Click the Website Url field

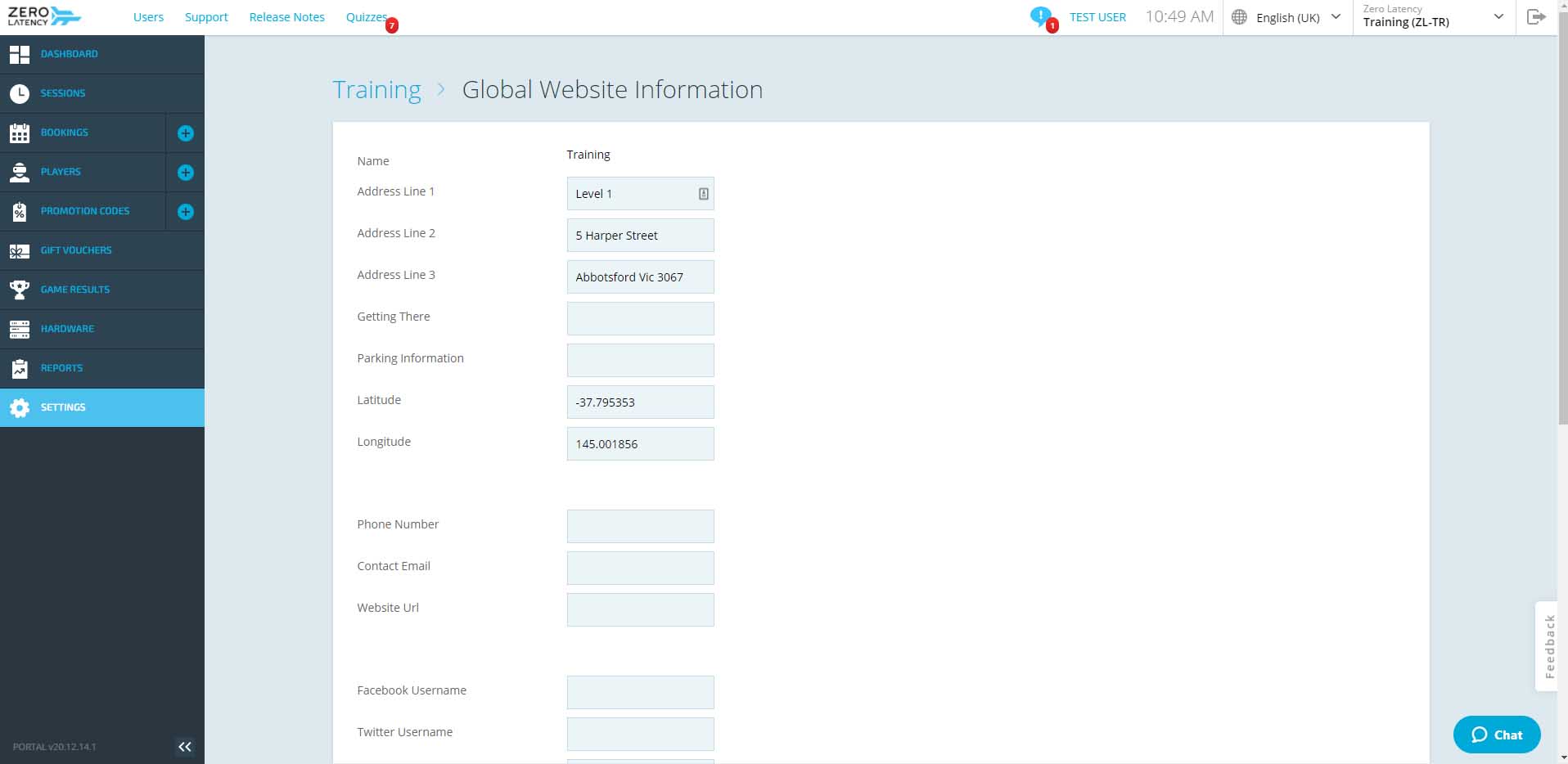pos(640,610)
